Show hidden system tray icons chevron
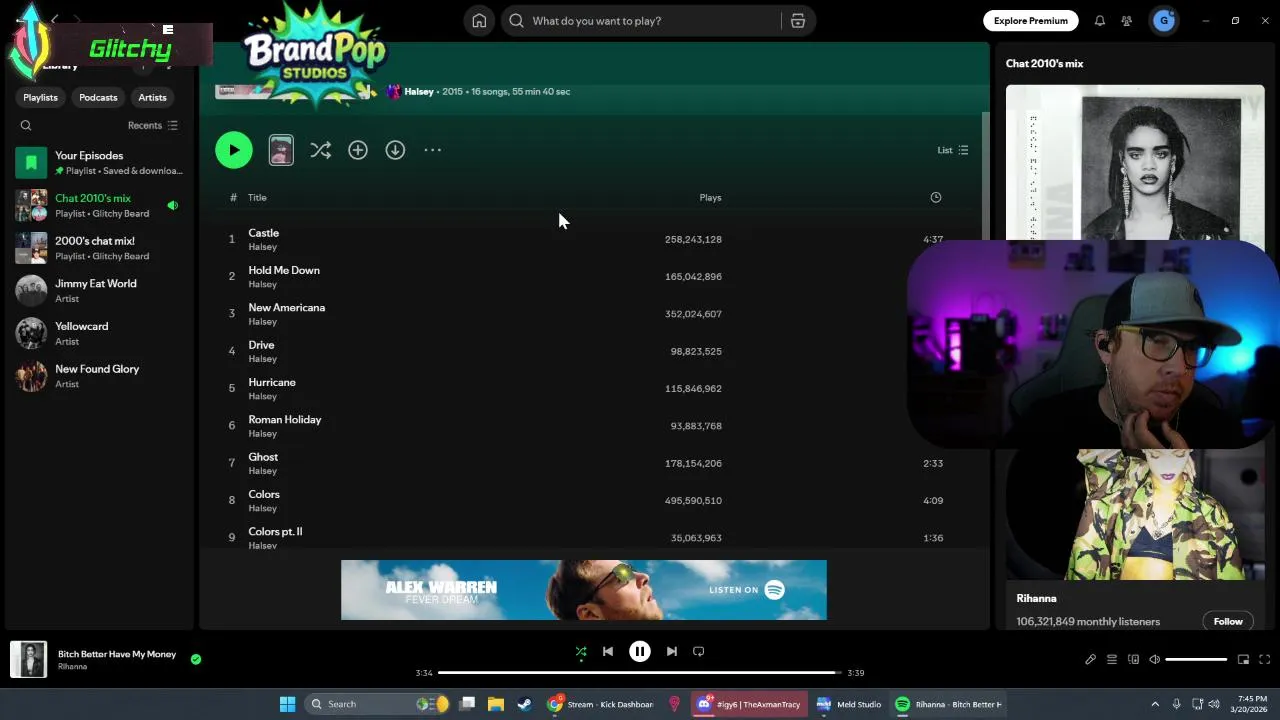 click(x=1154, y=704)
